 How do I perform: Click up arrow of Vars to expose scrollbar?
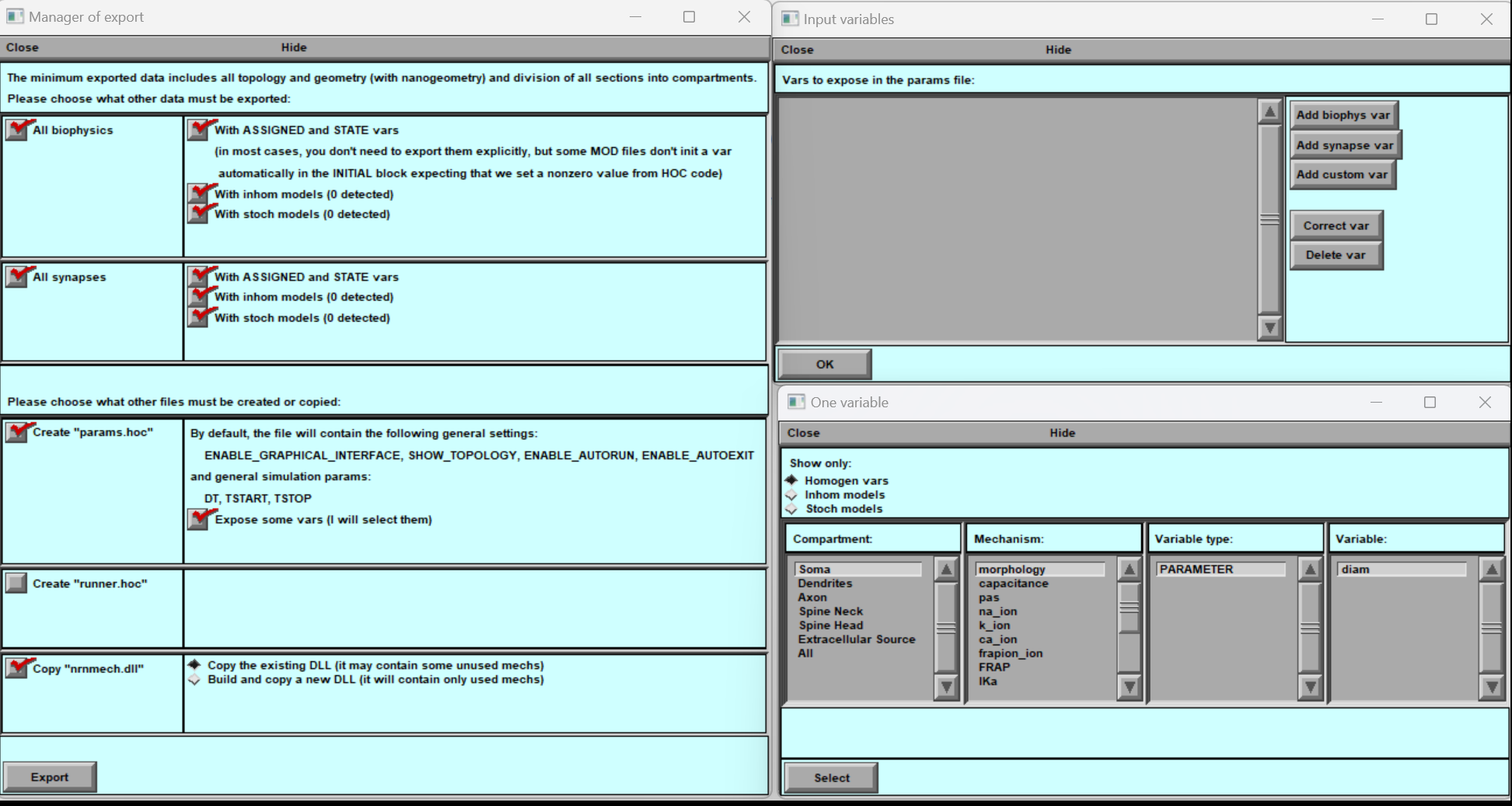pos(1269,112)
